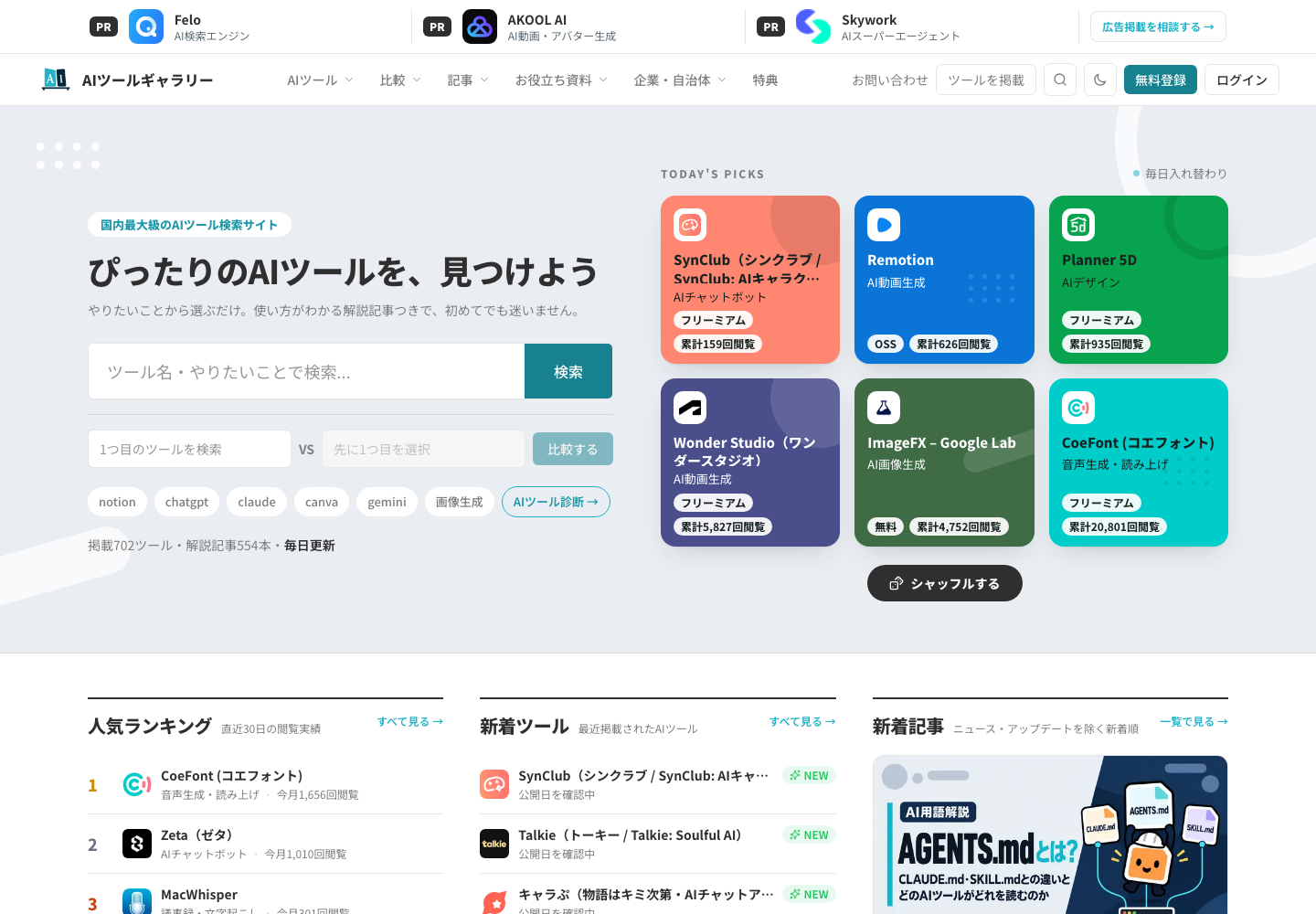The width and height of the screenshot is (1316, 914).
Task: Open the お問い合わせ link
Action: point(889,80)
